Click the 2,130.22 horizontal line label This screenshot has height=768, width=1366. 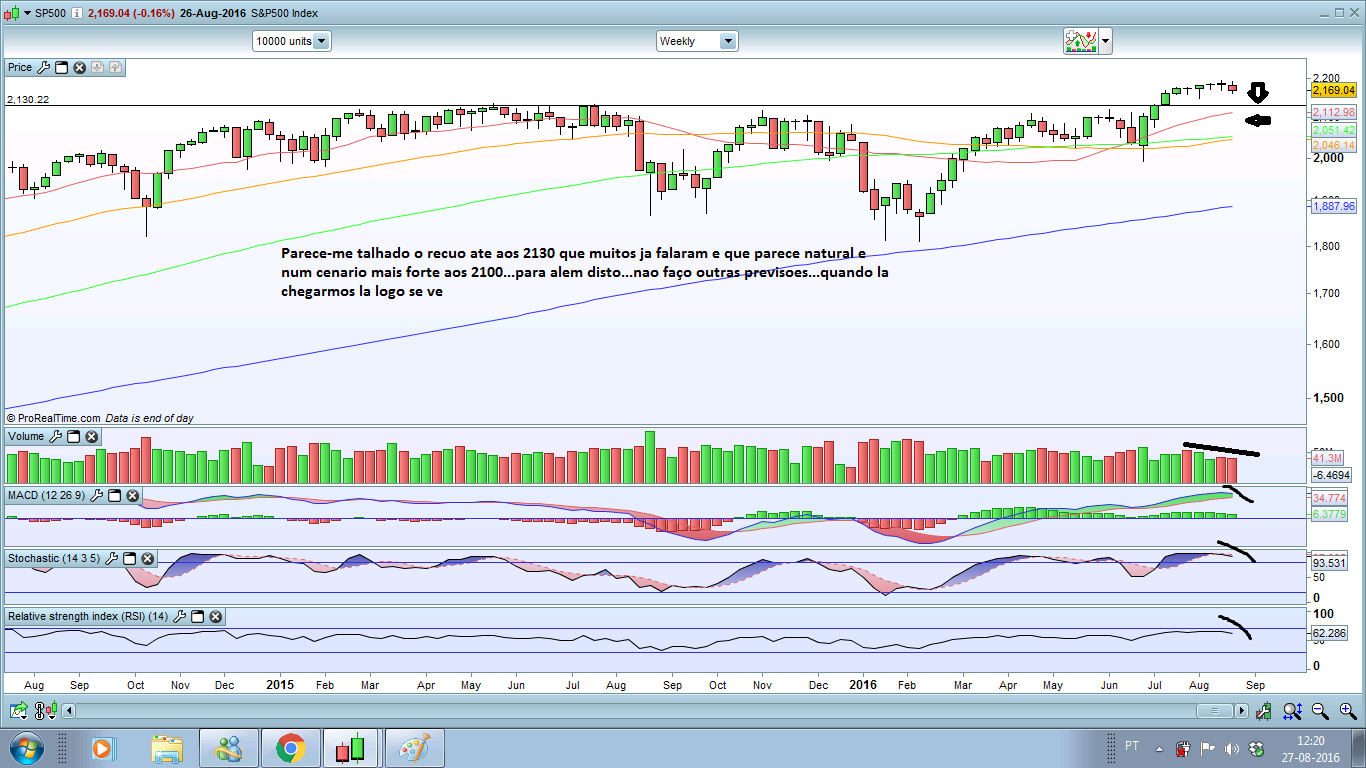[28, 100]
